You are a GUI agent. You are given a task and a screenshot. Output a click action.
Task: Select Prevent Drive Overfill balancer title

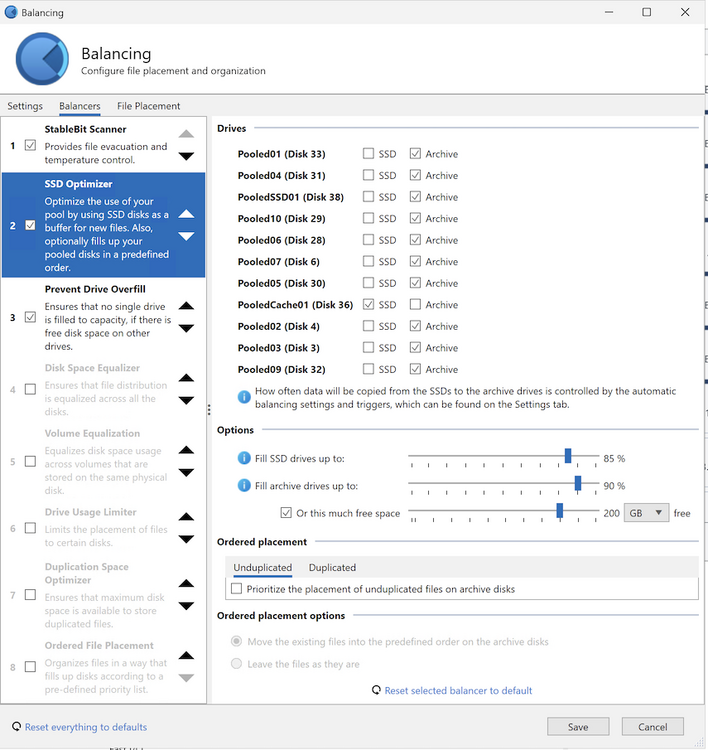click(x=95, y=289)
